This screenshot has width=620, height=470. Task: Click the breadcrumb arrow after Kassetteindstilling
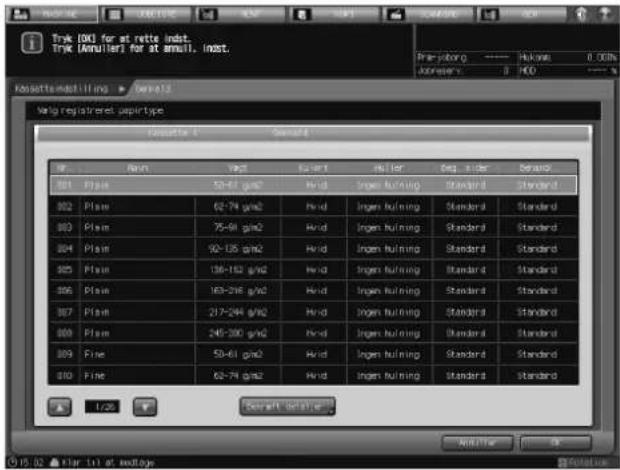point(122,89)
